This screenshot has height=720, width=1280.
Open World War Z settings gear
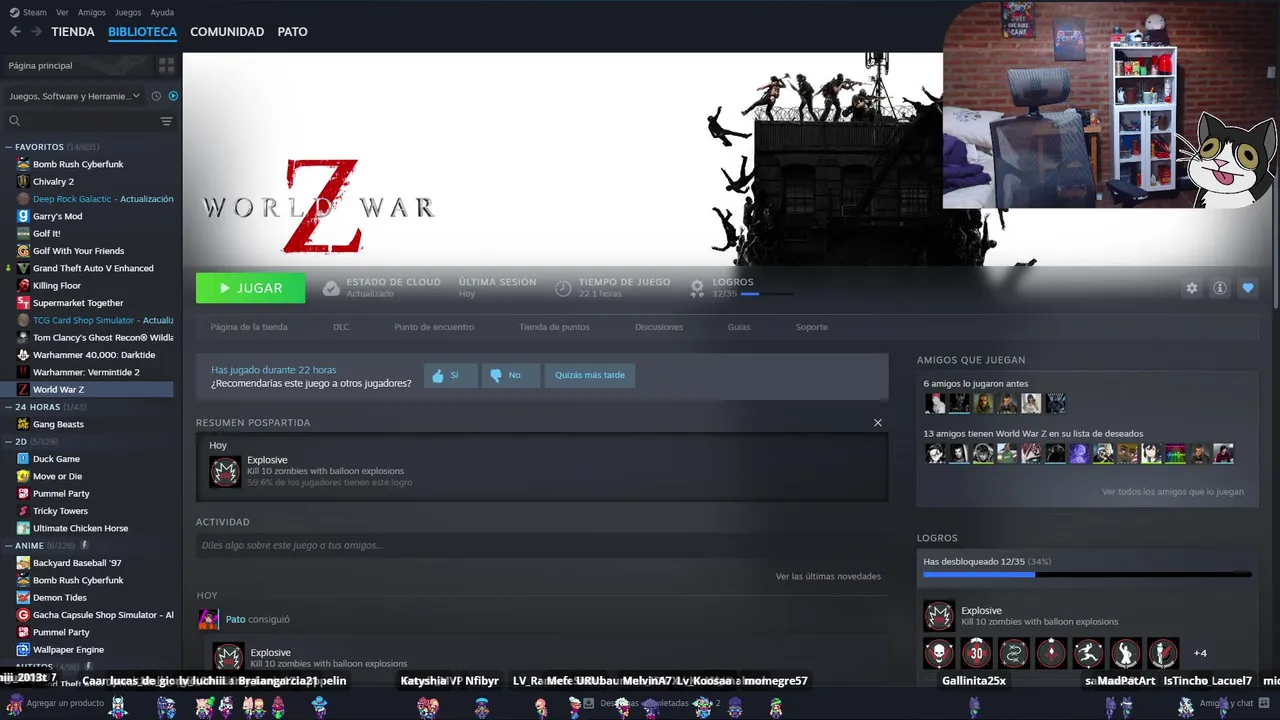pos(1192,288)
